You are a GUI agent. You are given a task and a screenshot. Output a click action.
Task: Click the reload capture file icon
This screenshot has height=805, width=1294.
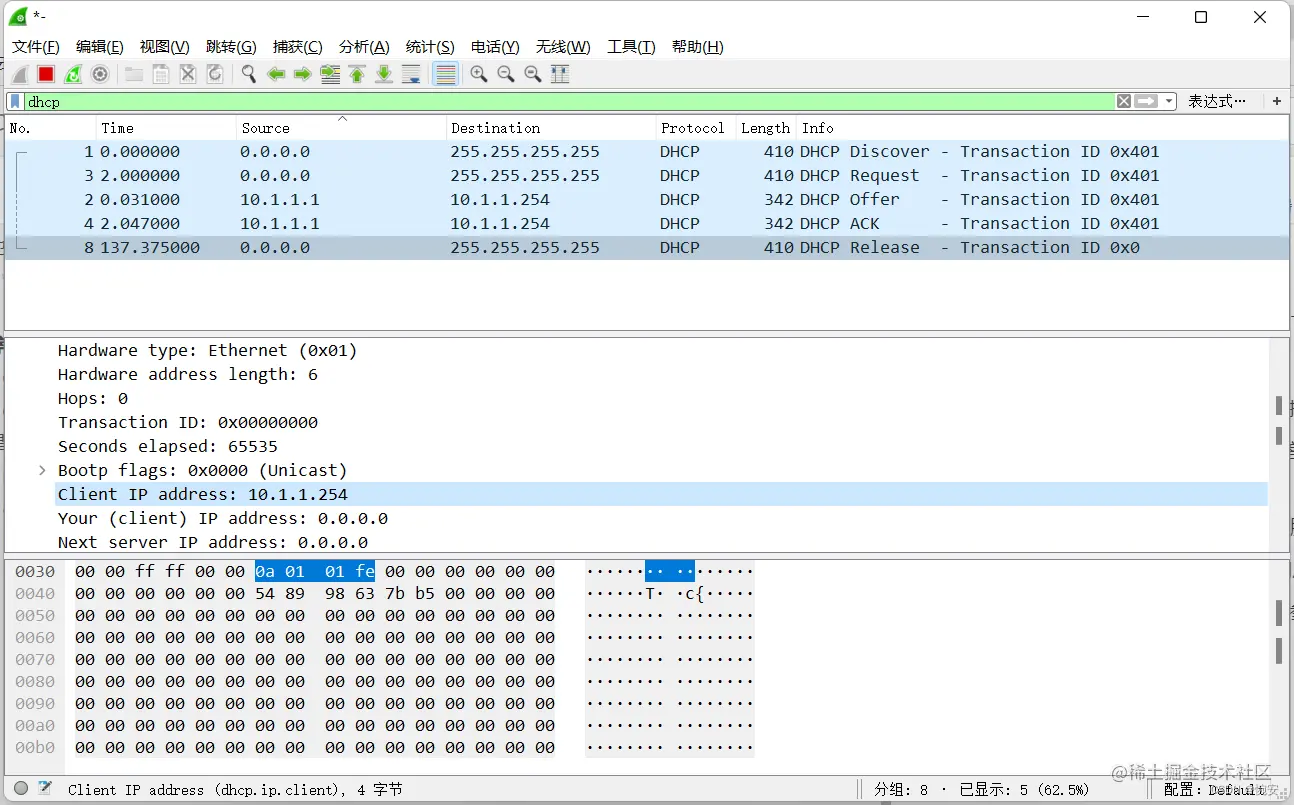(x=214, y=74)
